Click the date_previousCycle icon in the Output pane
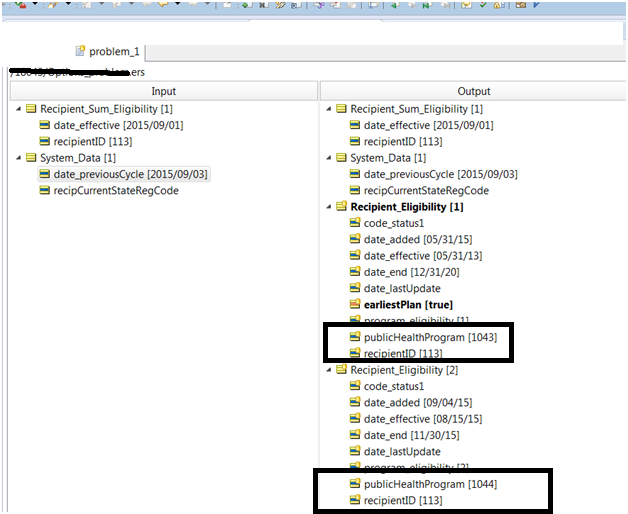 (355, 174)
